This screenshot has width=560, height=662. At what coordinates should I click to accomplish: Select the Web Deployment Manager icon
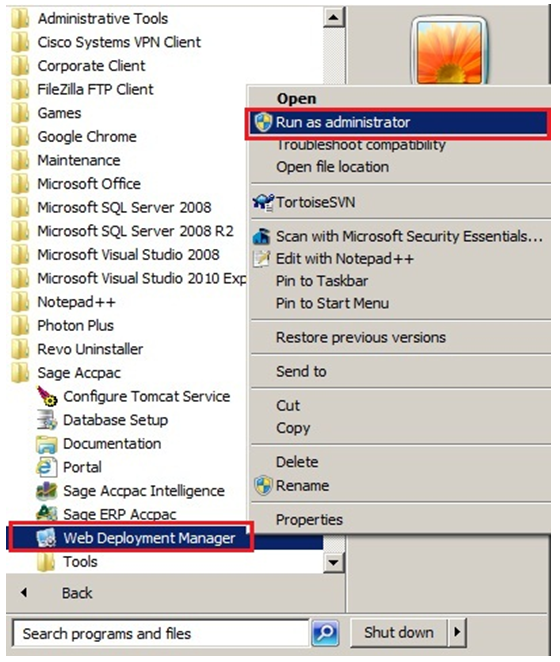(x=46, y=538)
